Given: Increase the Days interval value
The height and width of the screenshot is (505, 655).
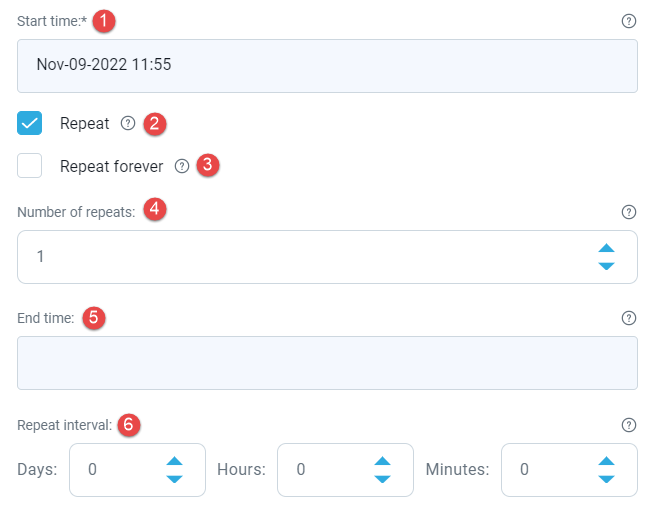Looking at the screenshot, I should [174, 461].
